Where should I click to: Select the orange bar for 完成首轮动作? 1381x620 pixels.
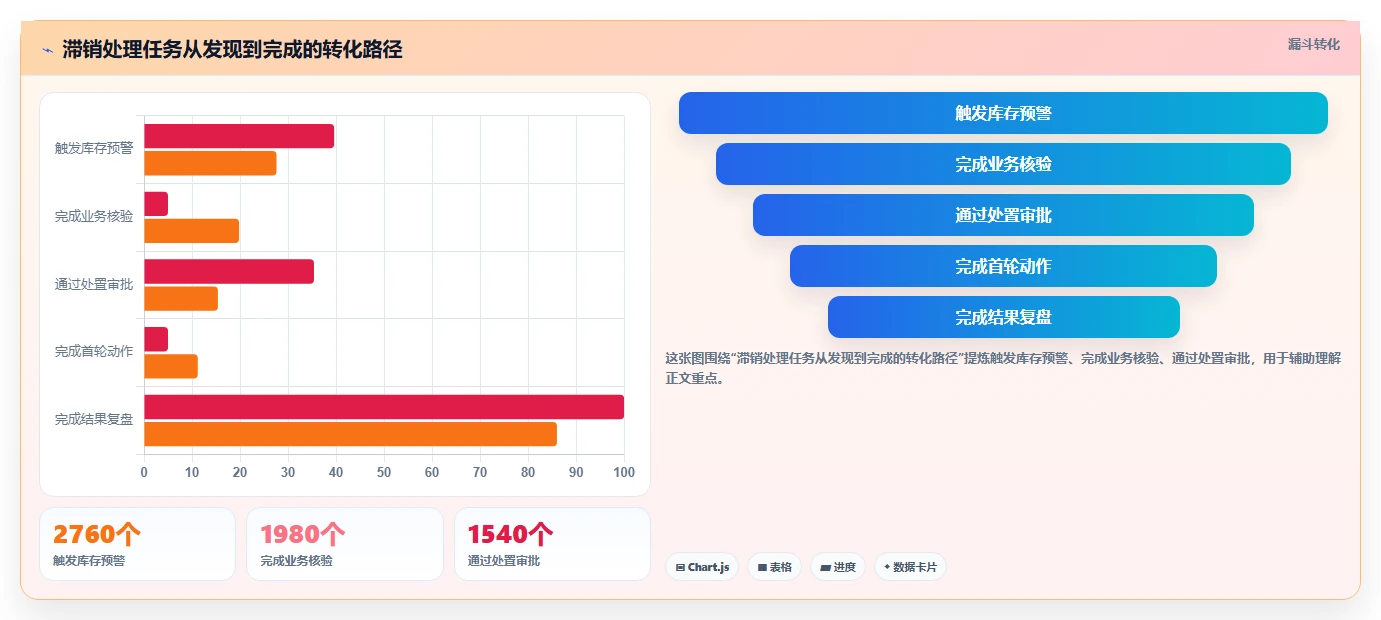(x=171, y=366)
